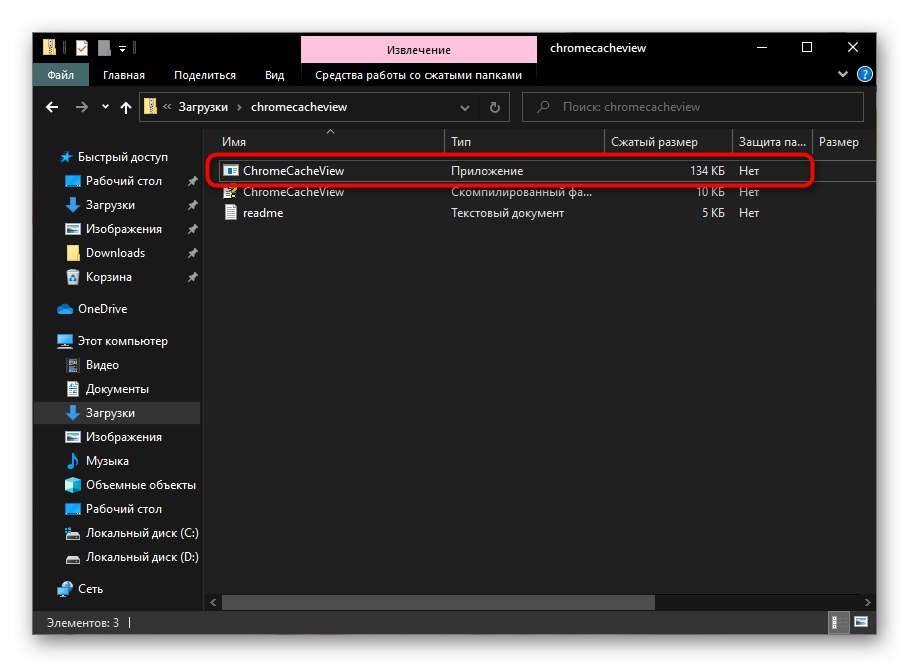This screenshot has width=909, height=667.
Task: Open pinned Загрузки under quick access
Action: click(110, 205)
